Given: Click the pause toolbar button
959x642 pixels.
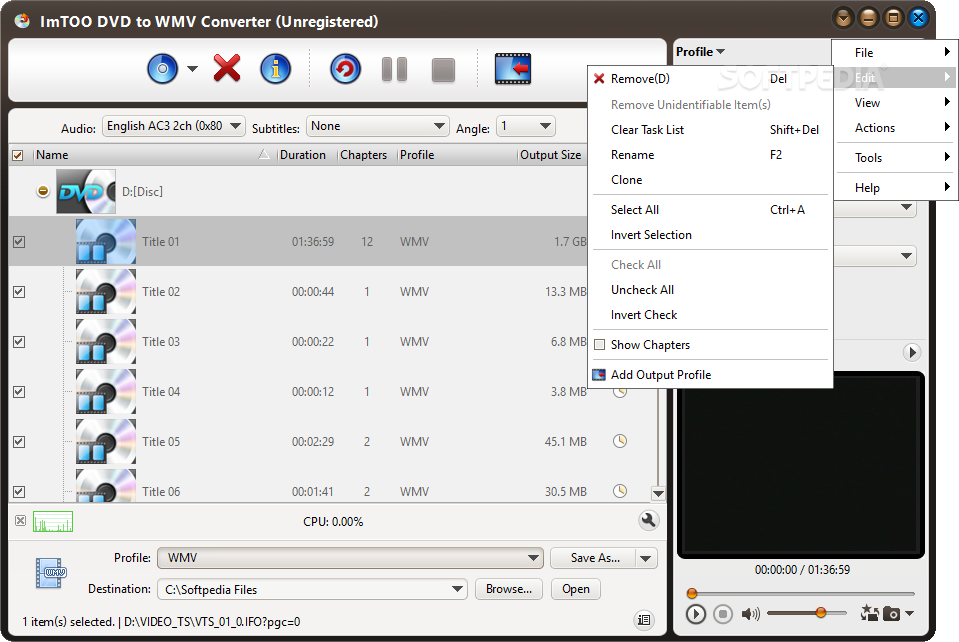Looking at the screenshot, I should click(x=394, y=69).
